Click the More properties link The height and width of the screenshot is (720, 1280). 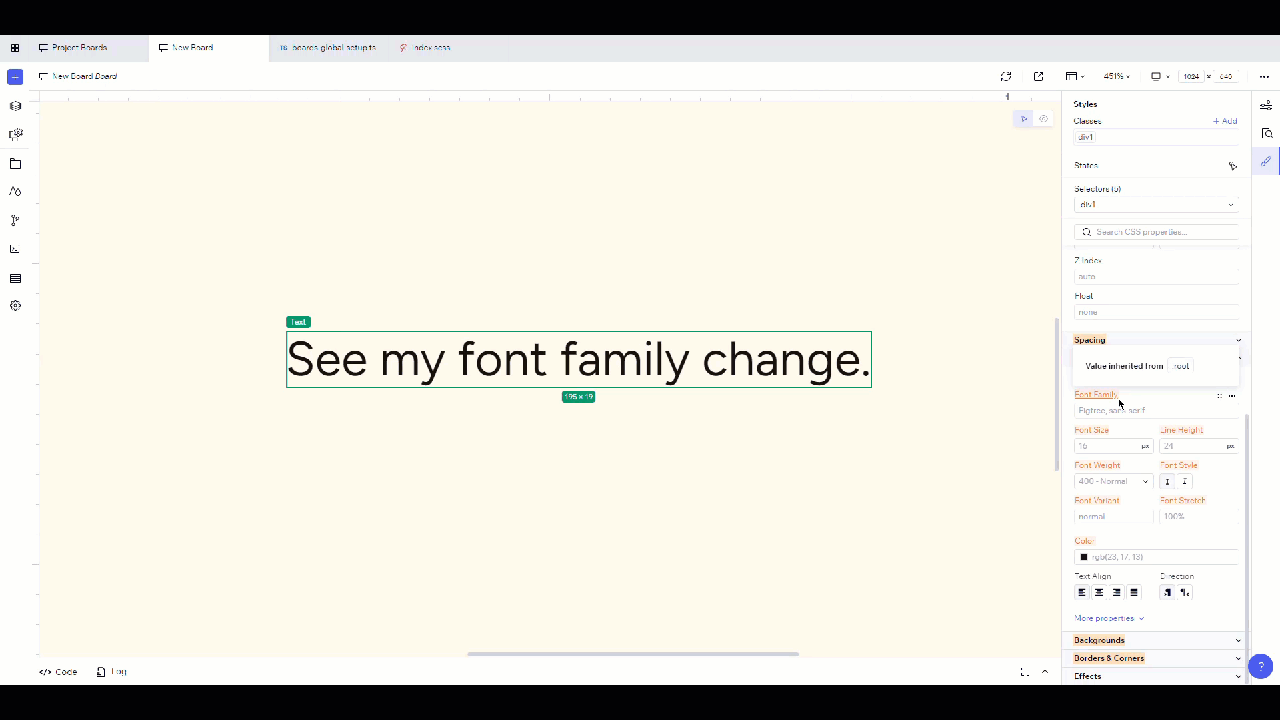click(1109, 618)
